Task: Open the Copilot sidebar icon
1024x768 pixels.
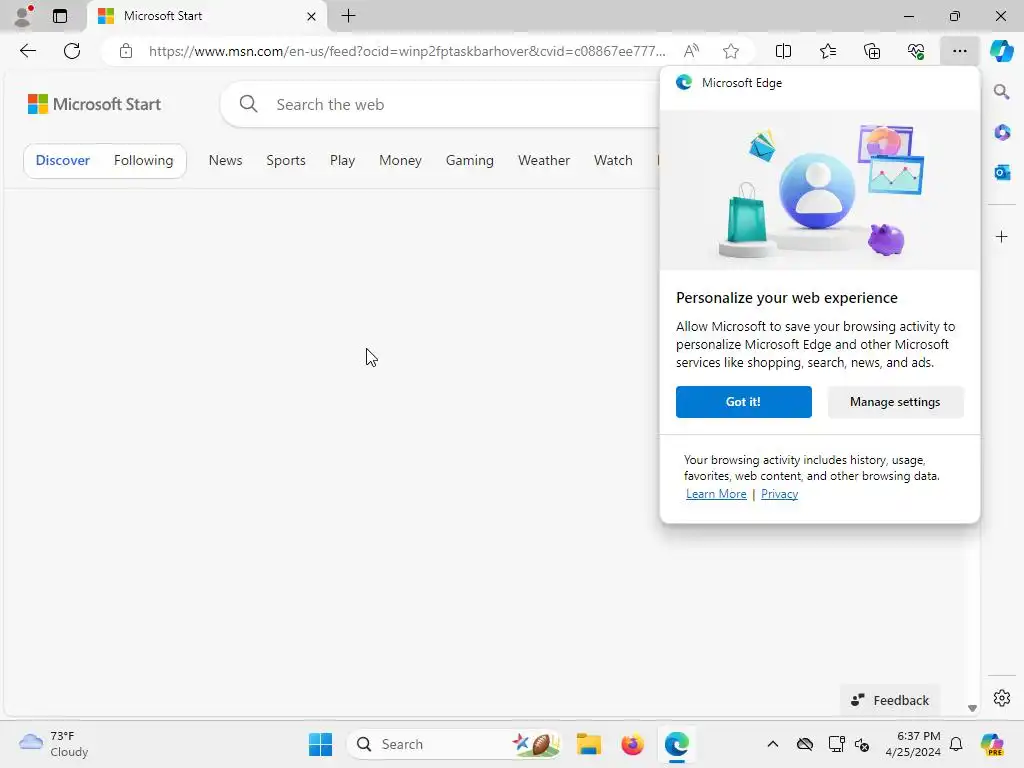Action: click(x=1001, y=51)
